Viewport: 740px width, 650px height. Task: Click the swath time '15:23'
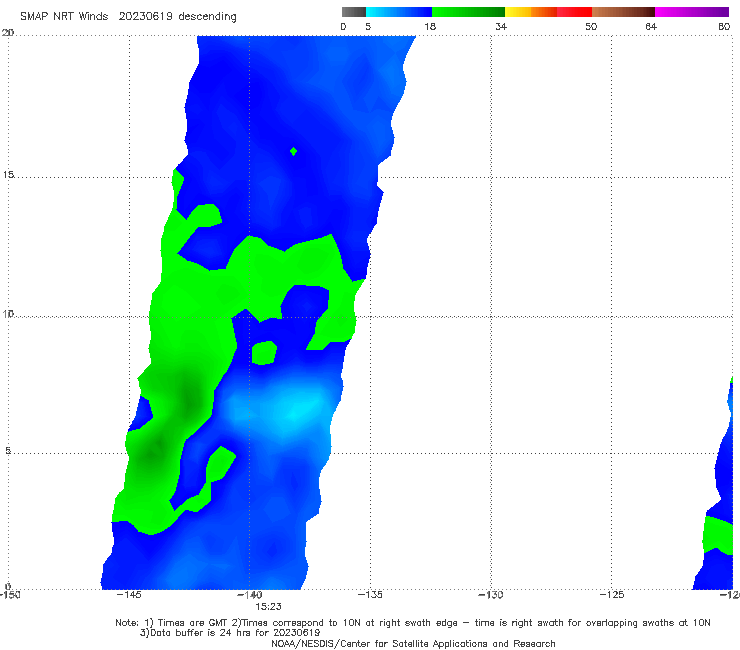pos(269,607)
